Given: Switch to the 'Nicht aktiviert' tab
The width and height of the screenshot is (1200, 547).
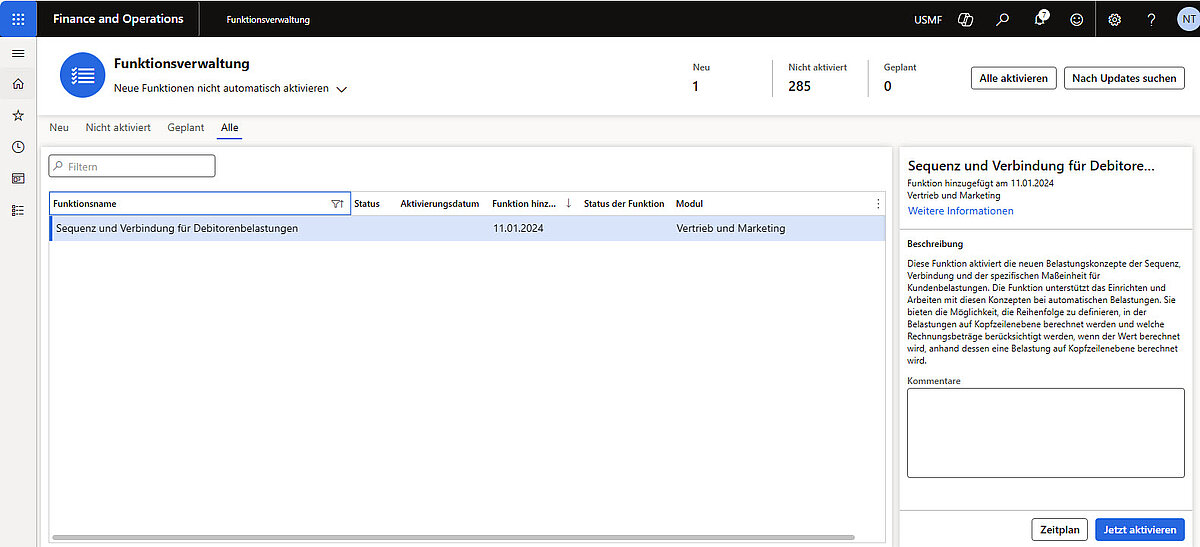Looking at the screenshot, I should (x=118, y=128).
